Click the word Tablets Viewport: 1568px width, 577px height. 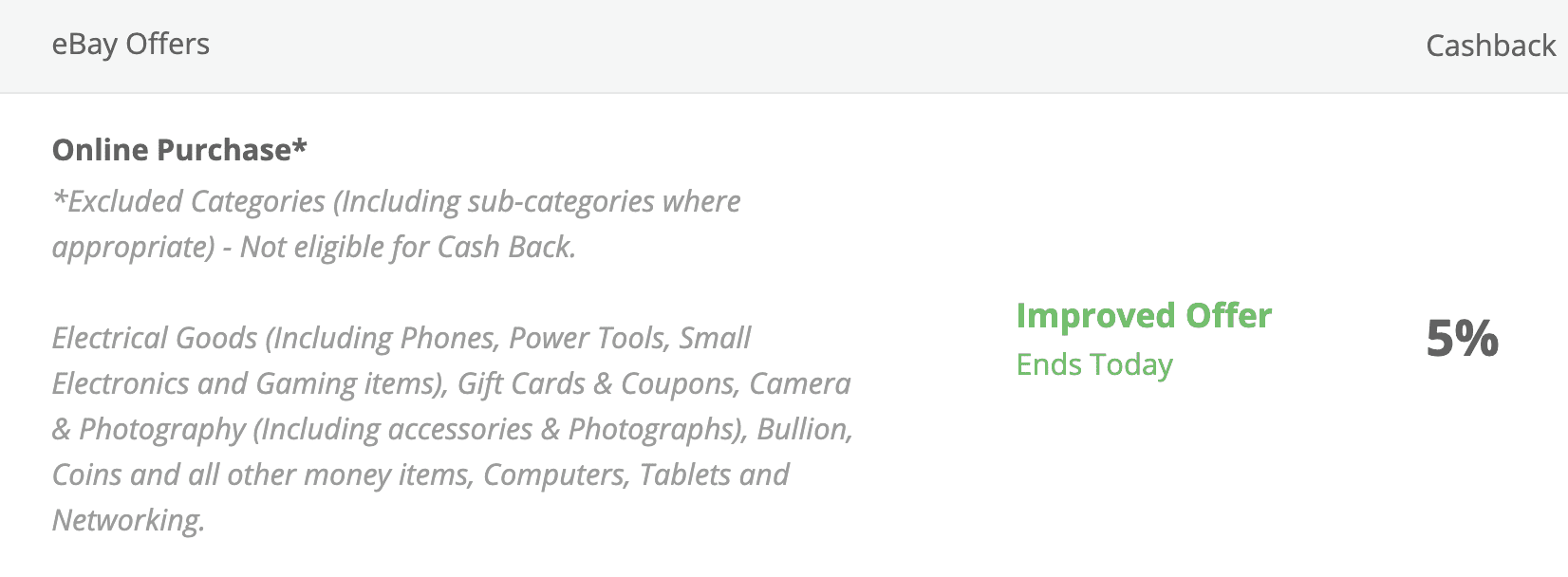683,475
